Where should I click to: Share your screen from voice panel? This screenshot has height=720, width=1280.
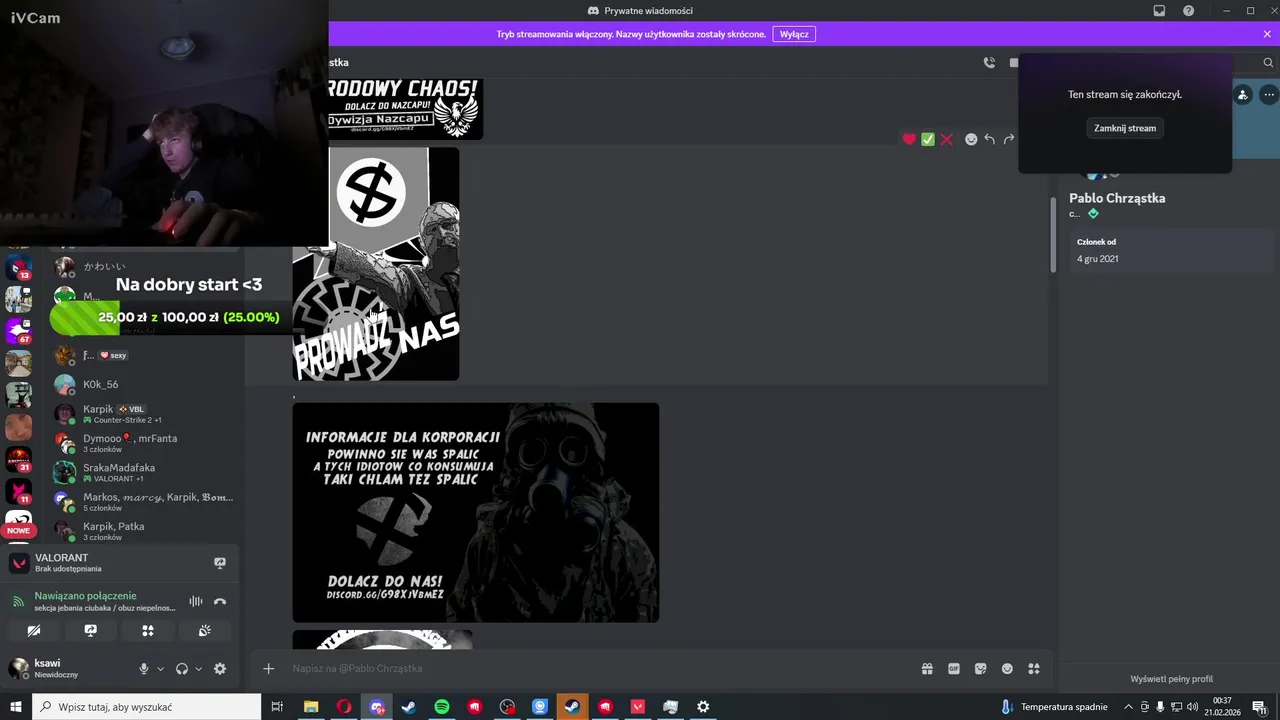point(91,630)
